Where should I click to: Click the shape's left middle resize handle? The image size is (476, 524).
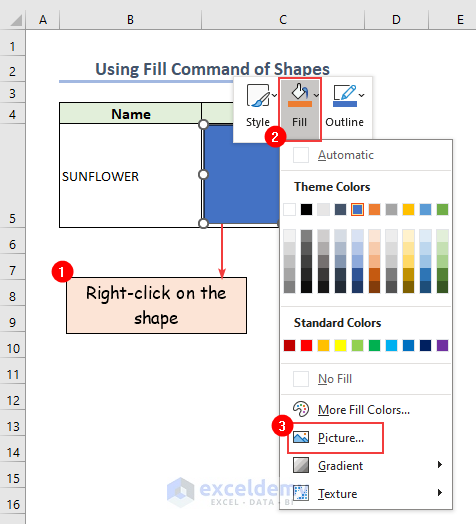(x=203, y=174)
